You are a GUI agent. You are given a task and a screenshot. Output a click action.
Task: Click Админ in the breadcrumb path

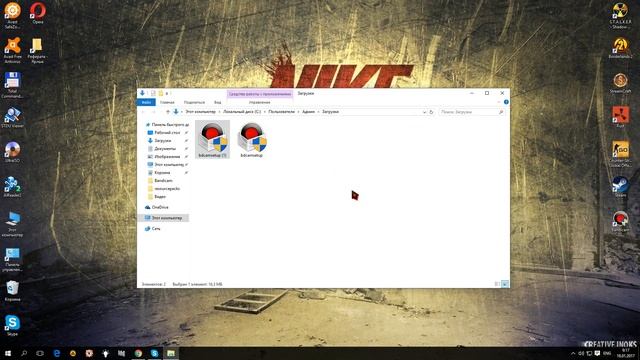point(308,112)
